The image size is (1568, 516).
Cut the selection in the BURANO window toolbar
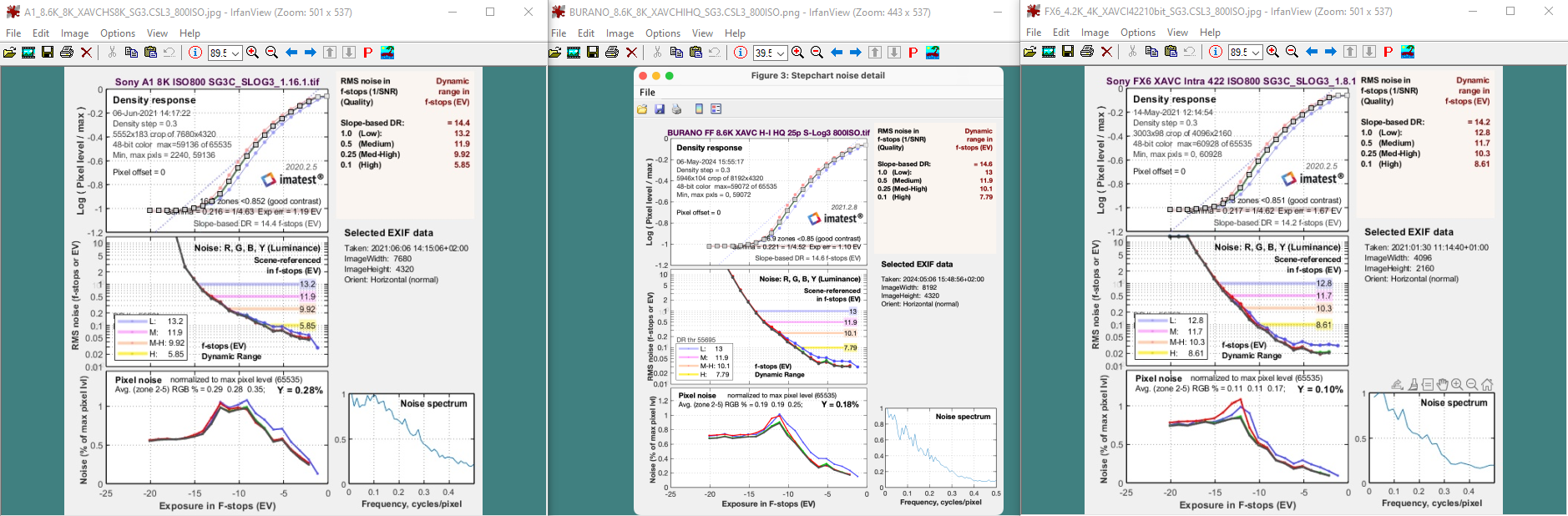[657, 53]
